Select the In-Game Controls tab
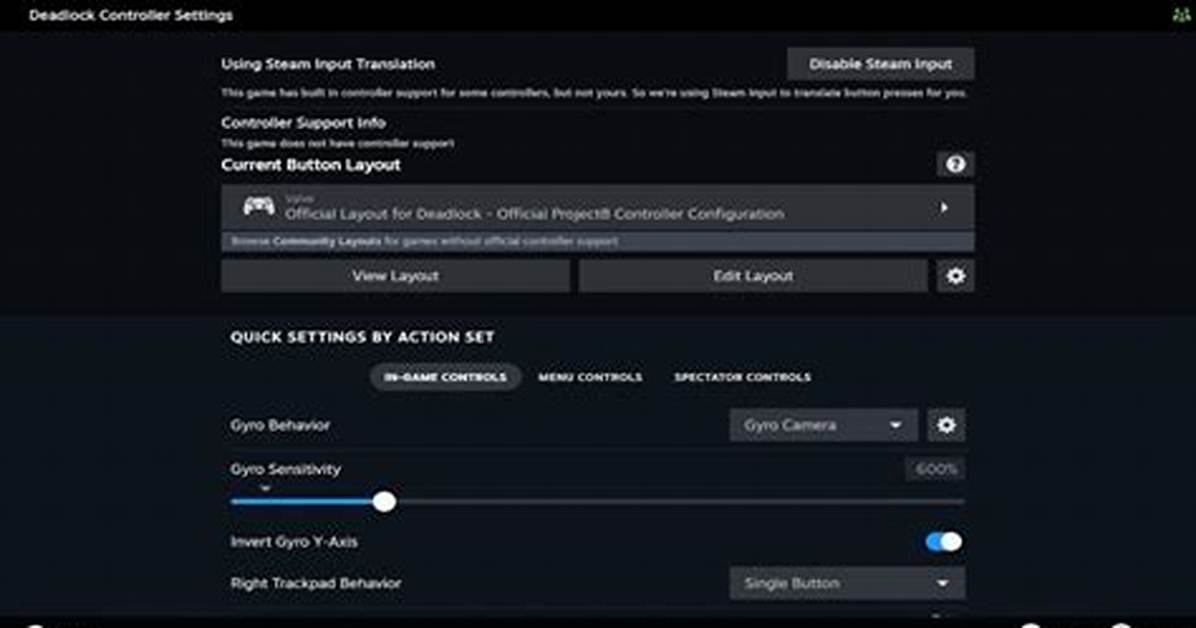This screenshot has height=628, width=1196. 445,377
